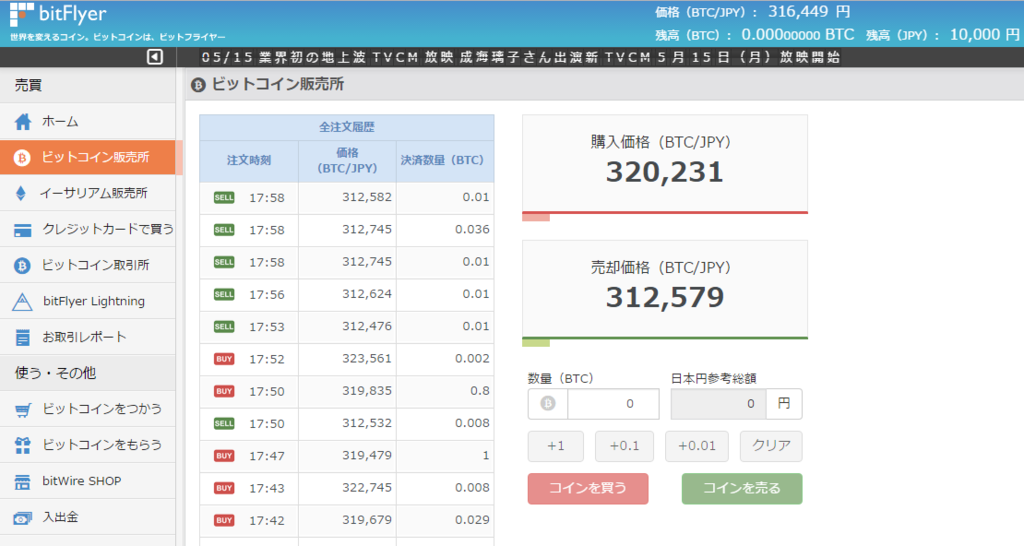
Task: Click the SELL badge for price 312,532
Action: [224, 423]
